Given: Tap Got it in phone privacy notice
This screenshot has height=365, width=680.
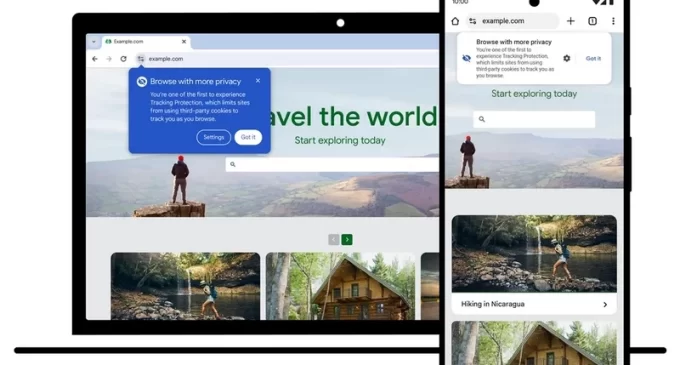Looking at the screenshot, I should click(593, 59).
